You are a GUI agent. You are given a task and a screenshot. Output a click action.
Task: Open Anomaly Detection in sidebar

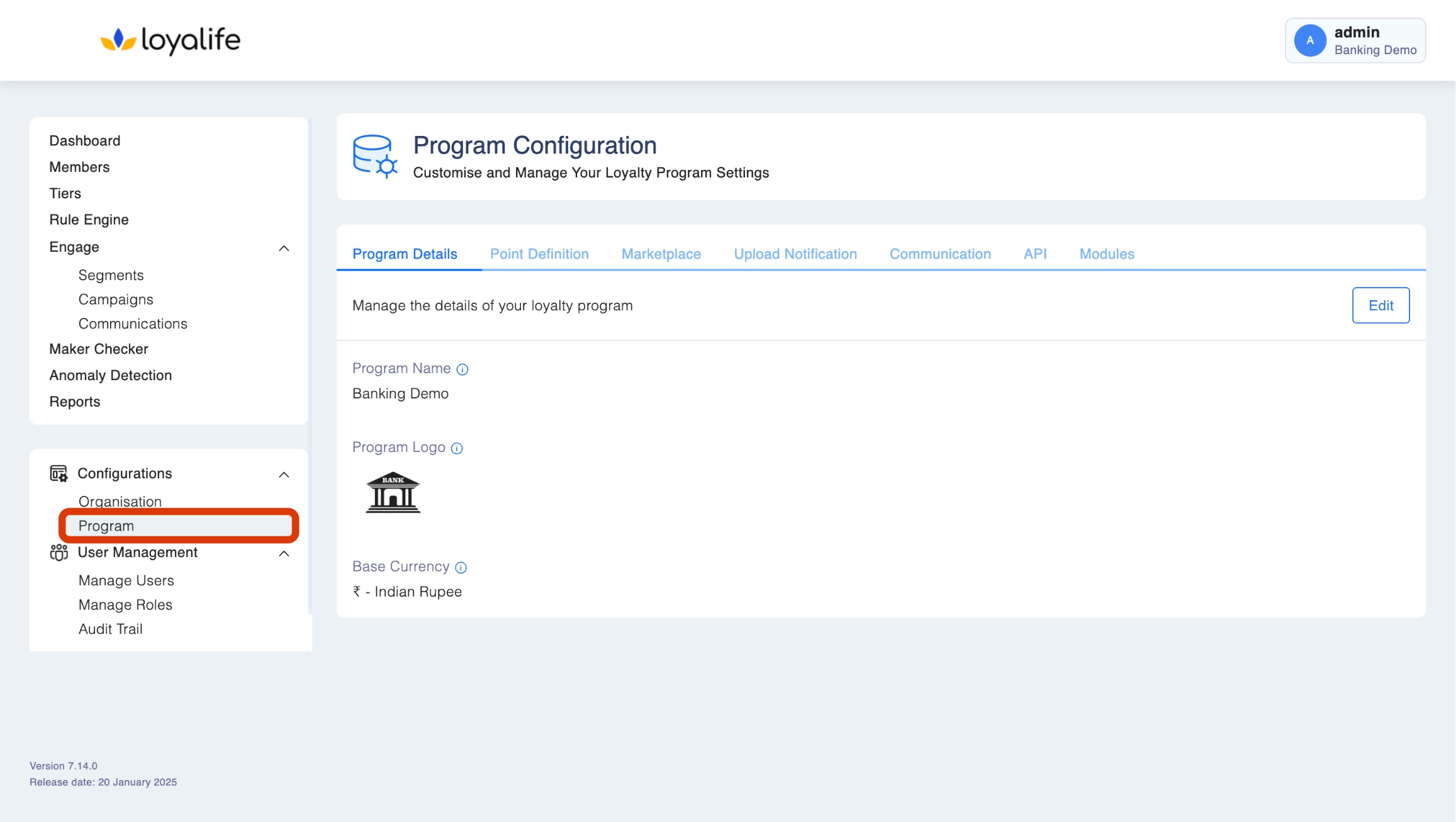tap(111, 375)
